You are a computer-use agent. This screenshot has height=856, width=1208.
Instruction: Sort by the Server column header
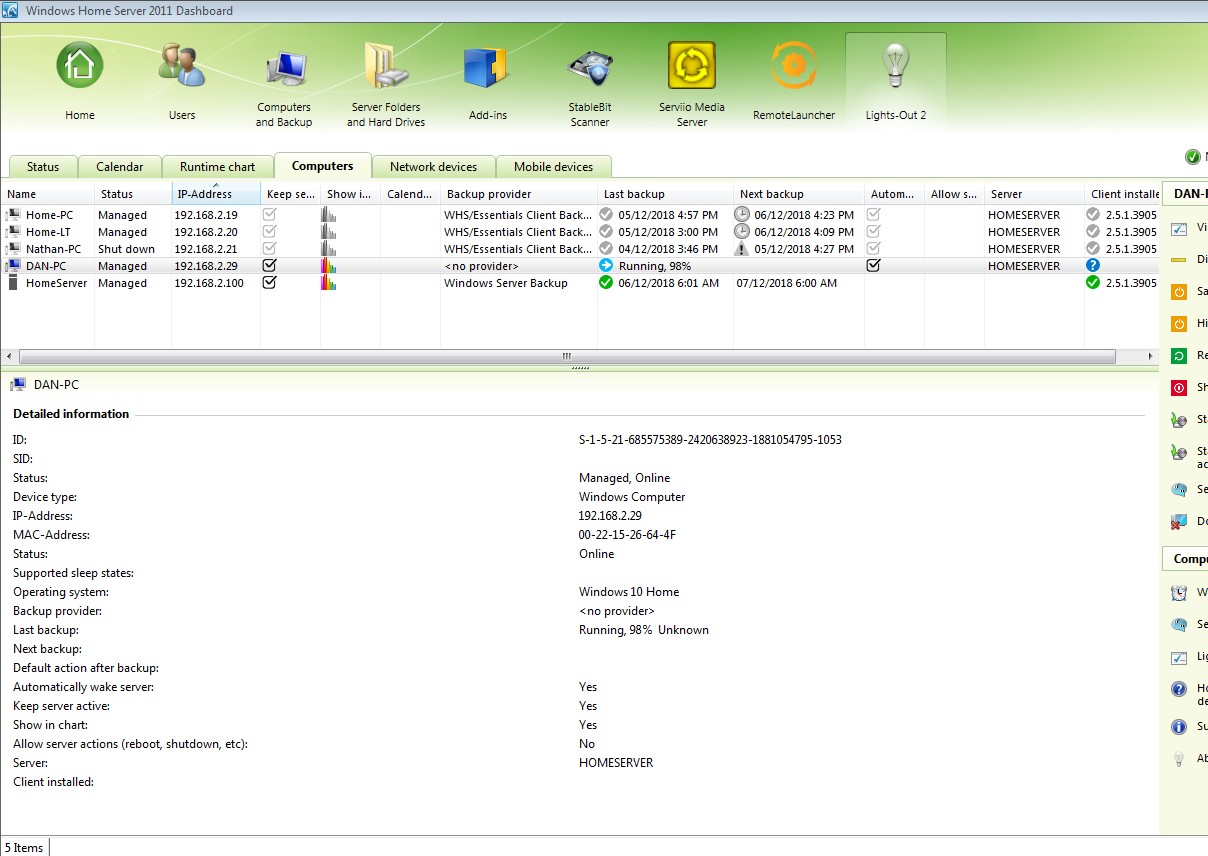[x=1034, y=194]
